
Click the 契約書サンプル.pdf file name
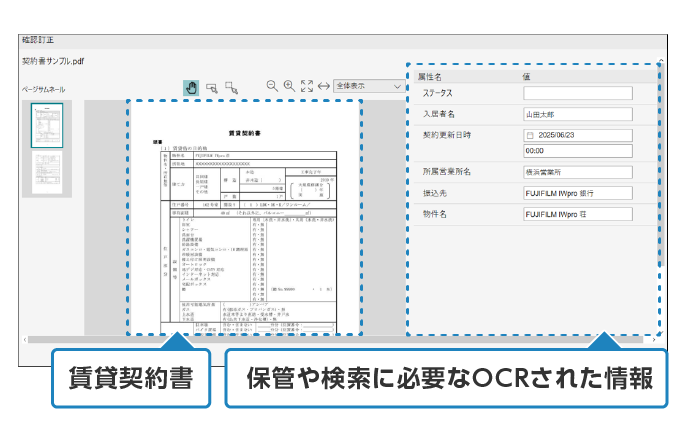(53, 61)
